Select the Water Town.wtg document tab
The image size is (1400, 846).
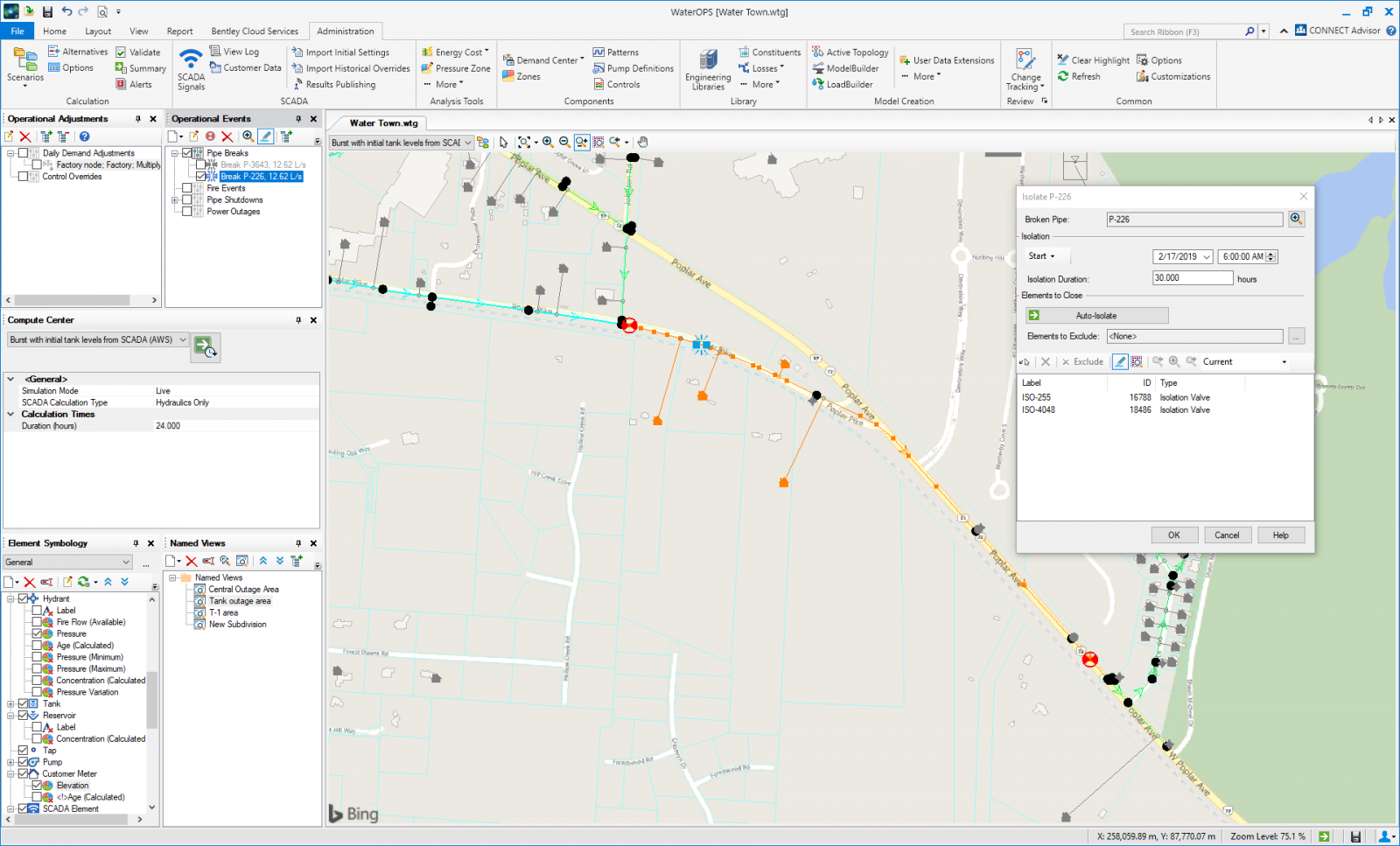pyautogui.click(x=383, y=123)
